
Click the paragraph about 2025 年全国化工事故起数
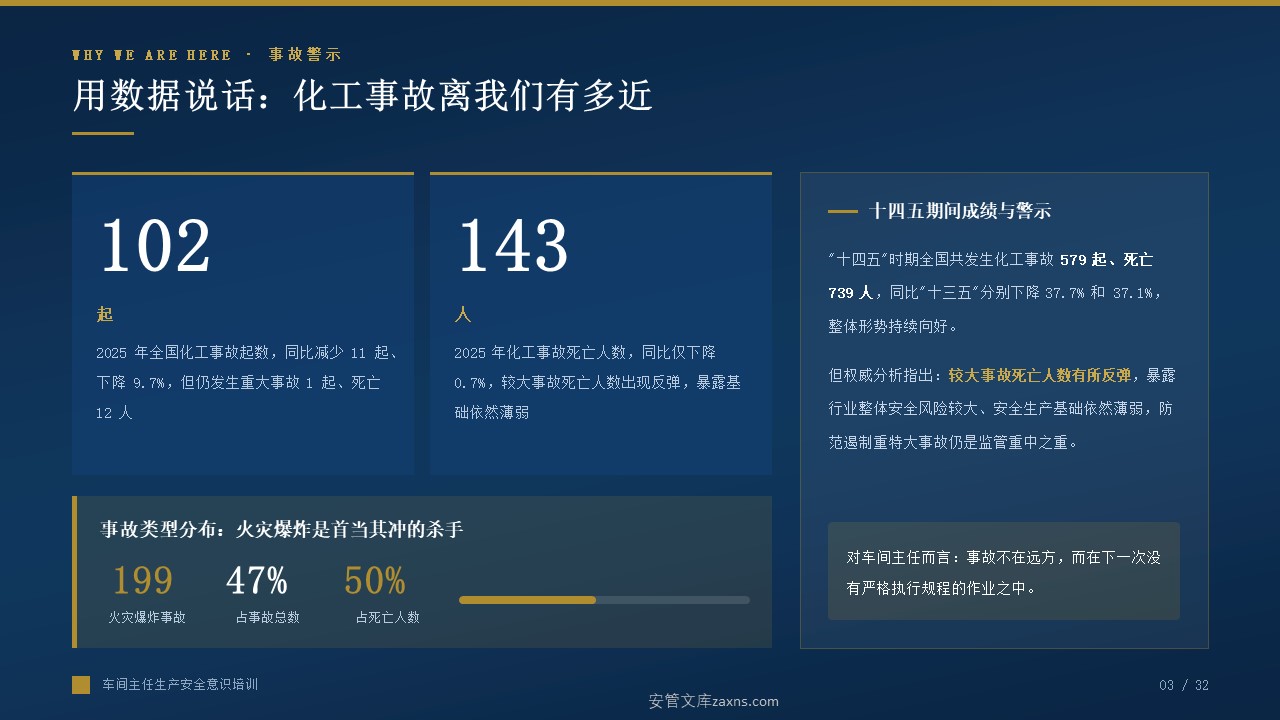(248, 382)
